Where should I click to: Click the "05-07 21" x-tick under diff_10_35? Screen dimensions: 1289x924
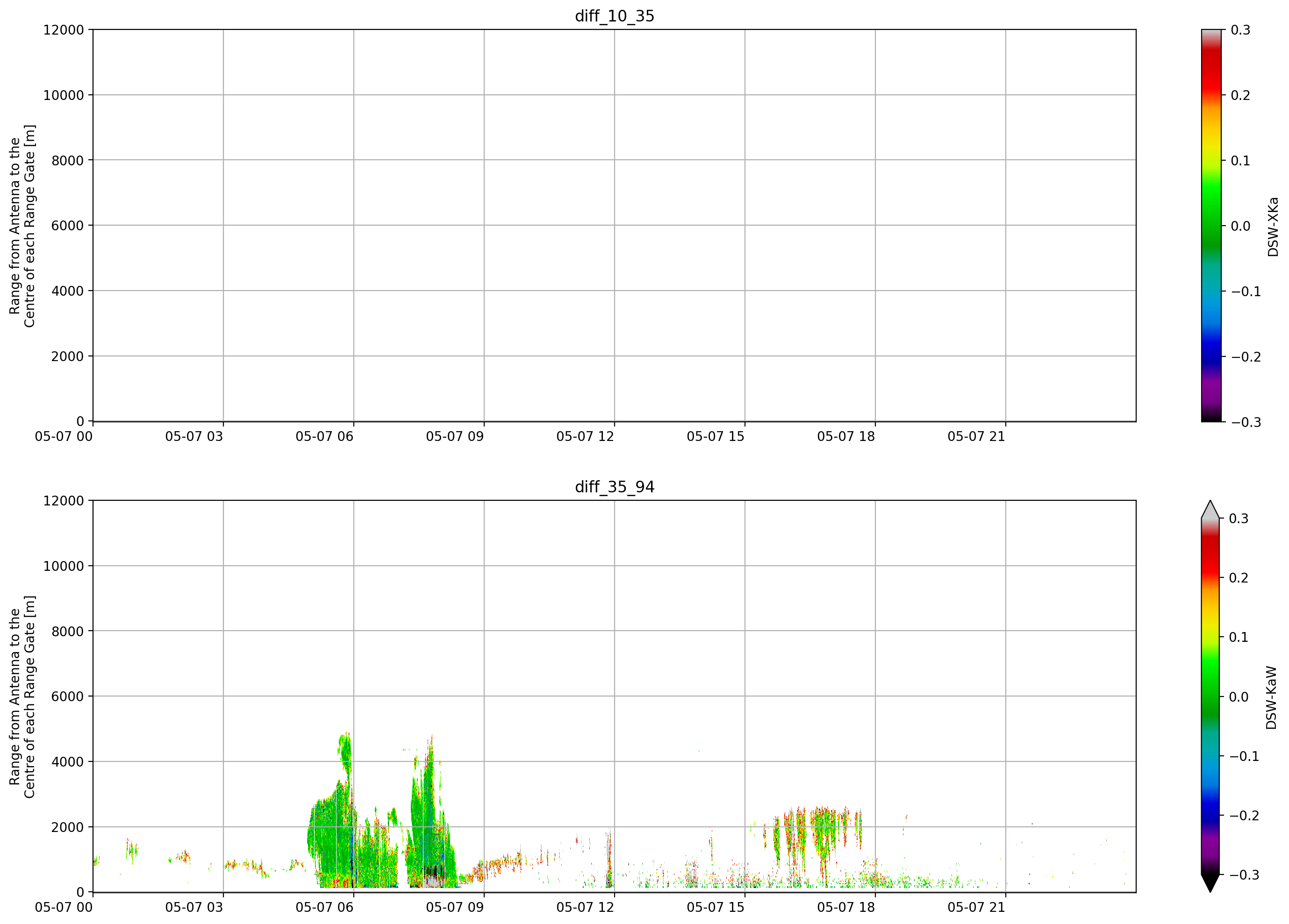[976, 437]
